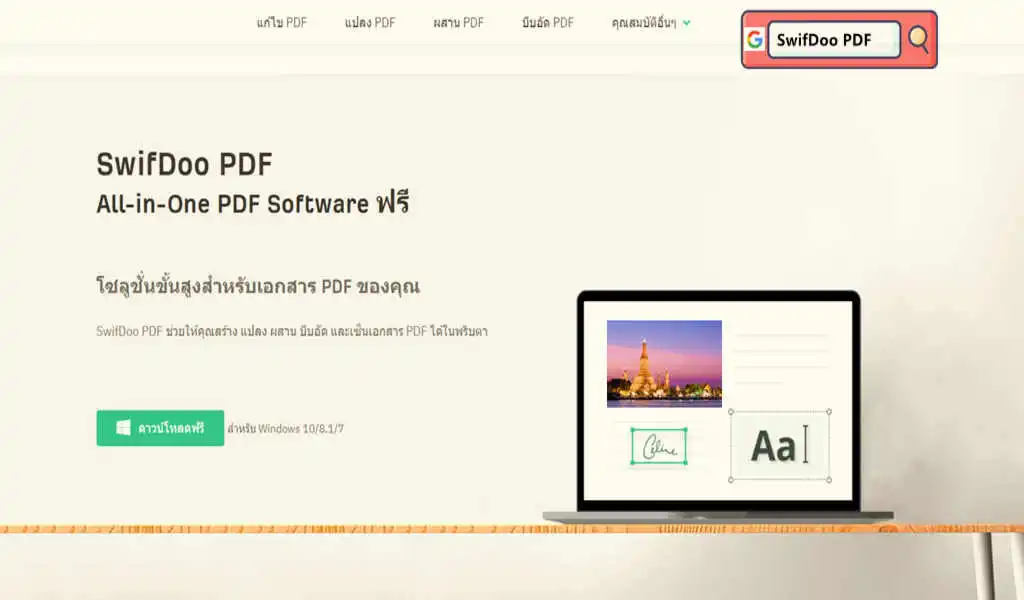Image resolution: width=1024 pixels, height=600 pixels.
Task: Click the Windows logo on download button
Action: tap(123, 428)
